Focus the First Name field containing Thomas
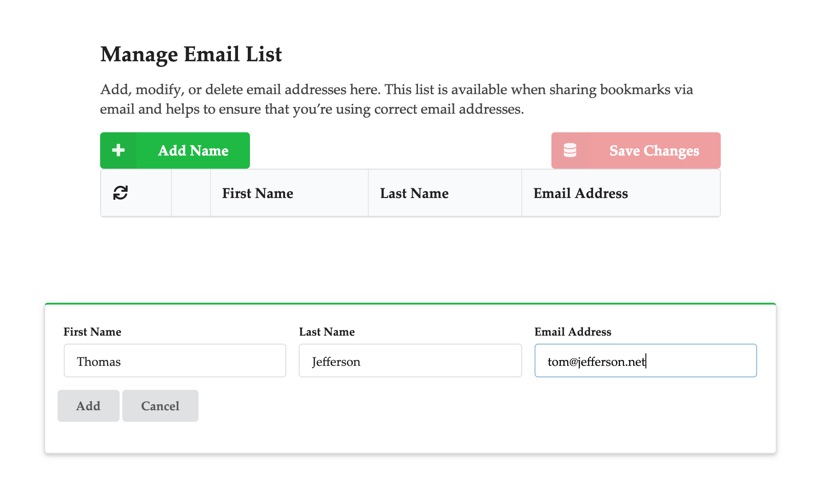Screen dimensions: 820x499 [x=174, y=361]
